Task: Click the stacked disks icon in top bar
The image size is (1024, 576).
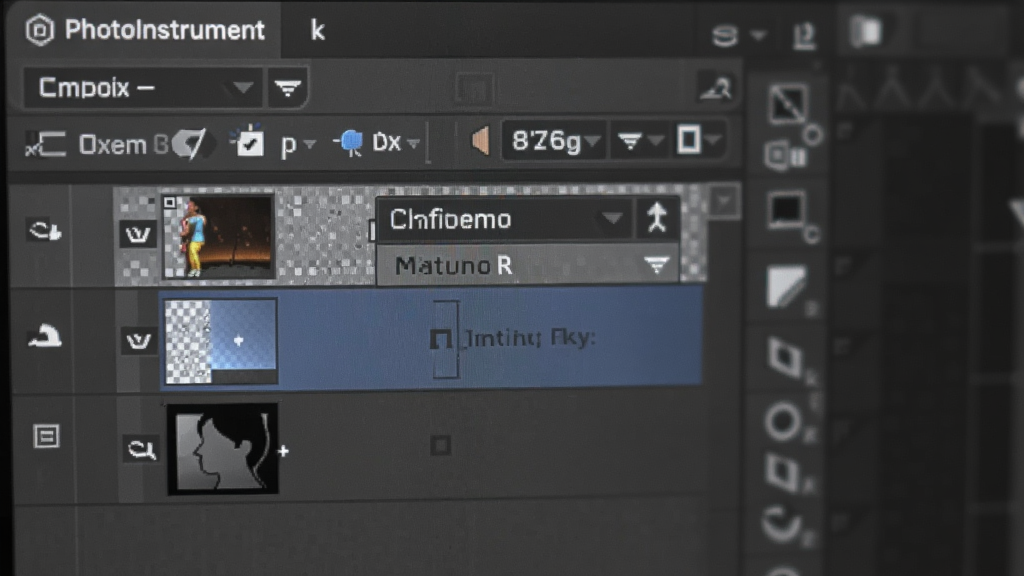Action: [724, 35]
